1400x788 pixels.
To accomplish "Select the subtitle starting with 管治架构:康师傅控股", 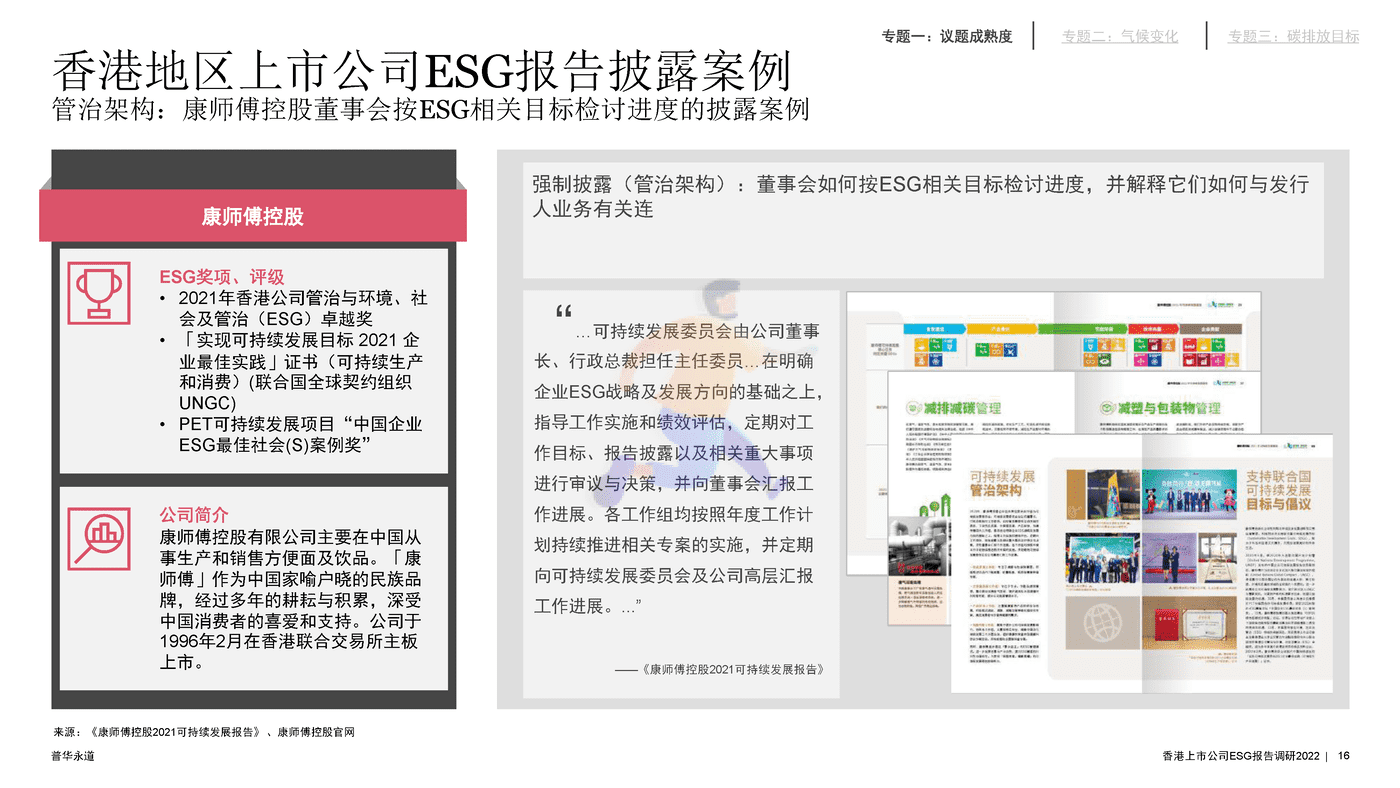I will pos(430,111).
